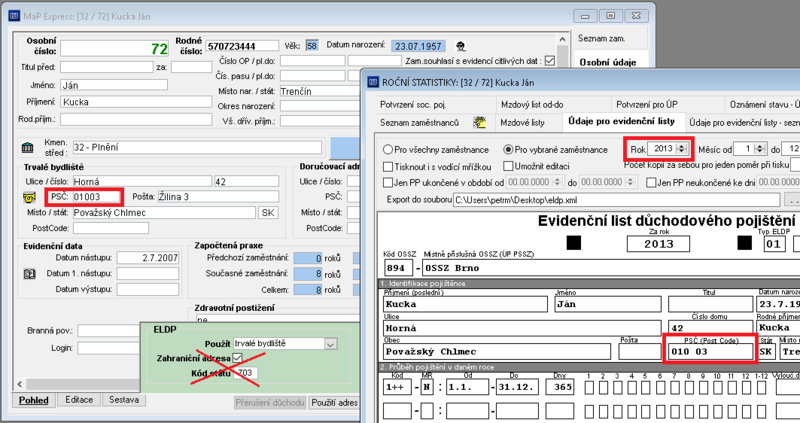The image size is (800, 423).
Task: Switch to Potvrzení soc. poj. tab
Action: tap(413, 105)
